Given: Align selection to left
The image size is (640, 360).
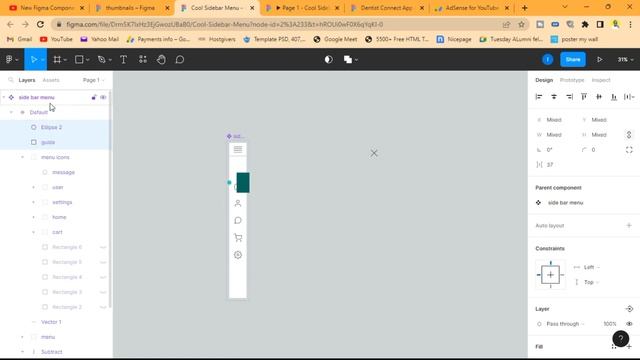Looking at the screenshot, I should pos(539,97).
